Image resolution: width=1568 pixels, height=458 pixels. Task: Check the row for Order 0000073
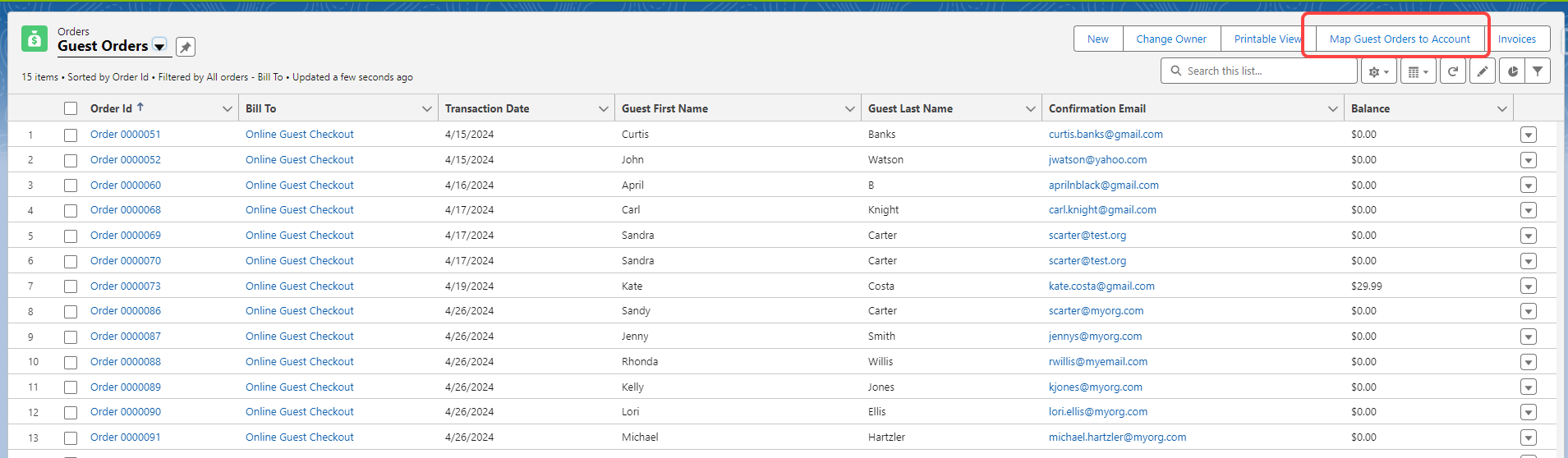coord(71,286)
